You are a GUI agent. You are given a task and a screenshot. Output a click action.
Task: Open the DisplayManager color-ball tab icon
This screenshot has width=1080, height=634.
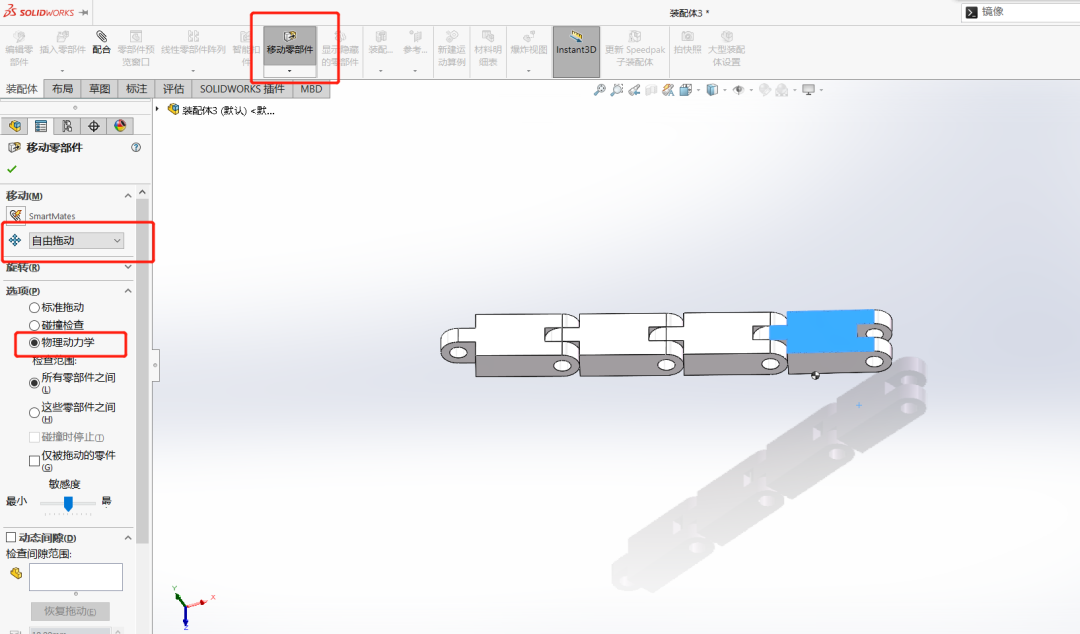pyautogui.click(x=120, y=126)
